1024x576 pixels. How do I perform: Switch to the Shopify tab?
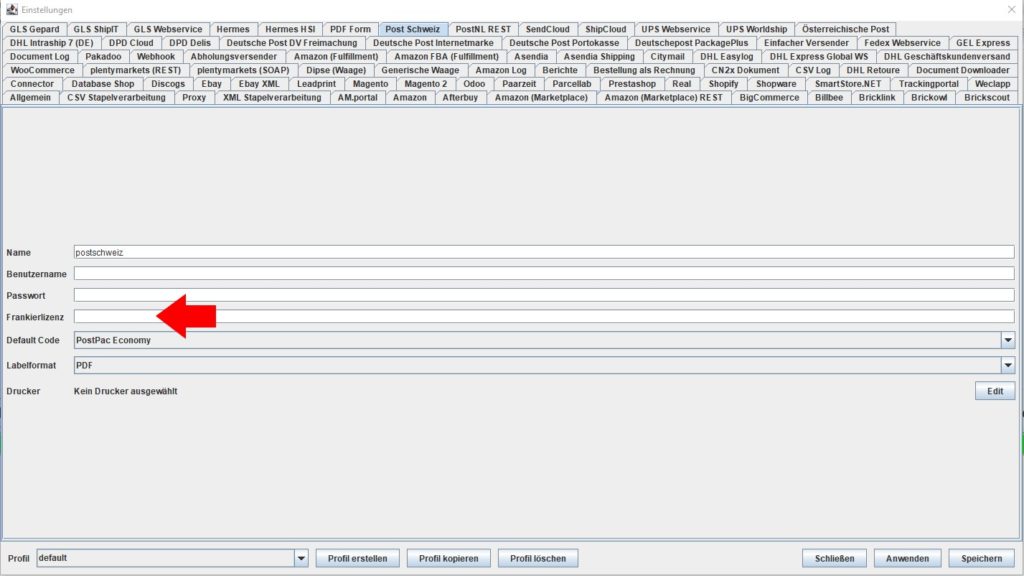[723, 84]
